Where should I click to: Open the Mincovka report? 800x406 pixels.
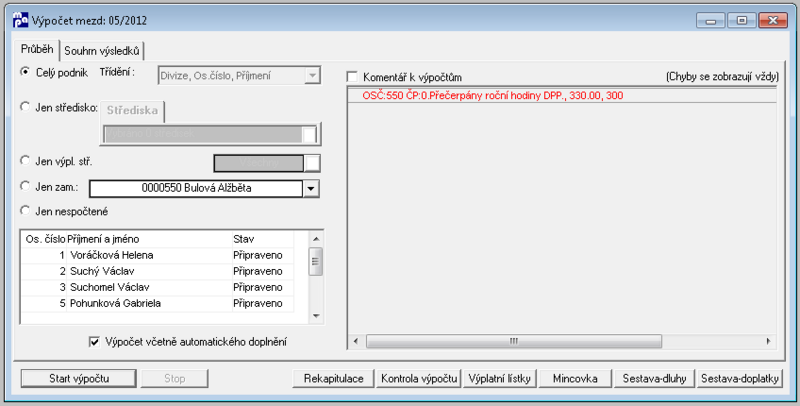[x=575, y=378]
